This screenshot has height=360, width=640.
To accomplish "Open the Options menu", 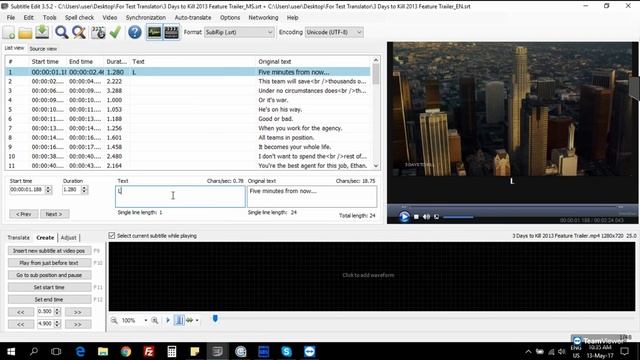I will [x=230, y=18].
